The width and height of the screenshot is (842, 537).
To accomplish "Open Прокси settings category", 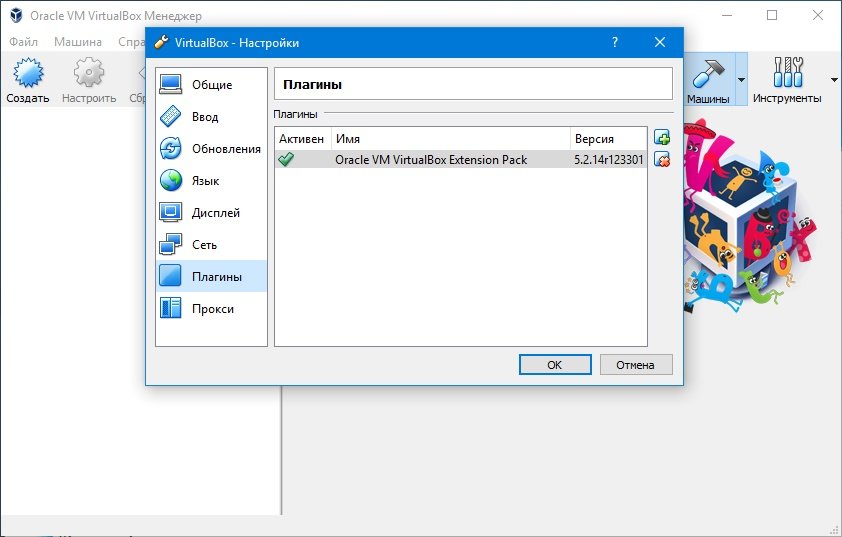I will tap(212, 309).
